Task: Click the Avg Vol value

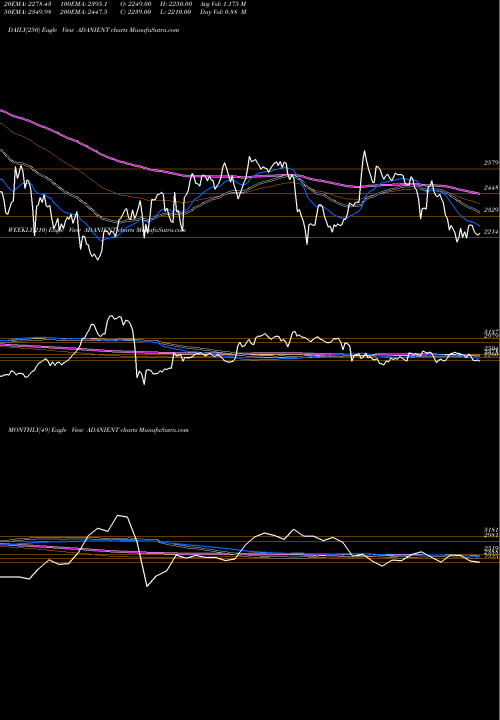Action: click(223, 3)
